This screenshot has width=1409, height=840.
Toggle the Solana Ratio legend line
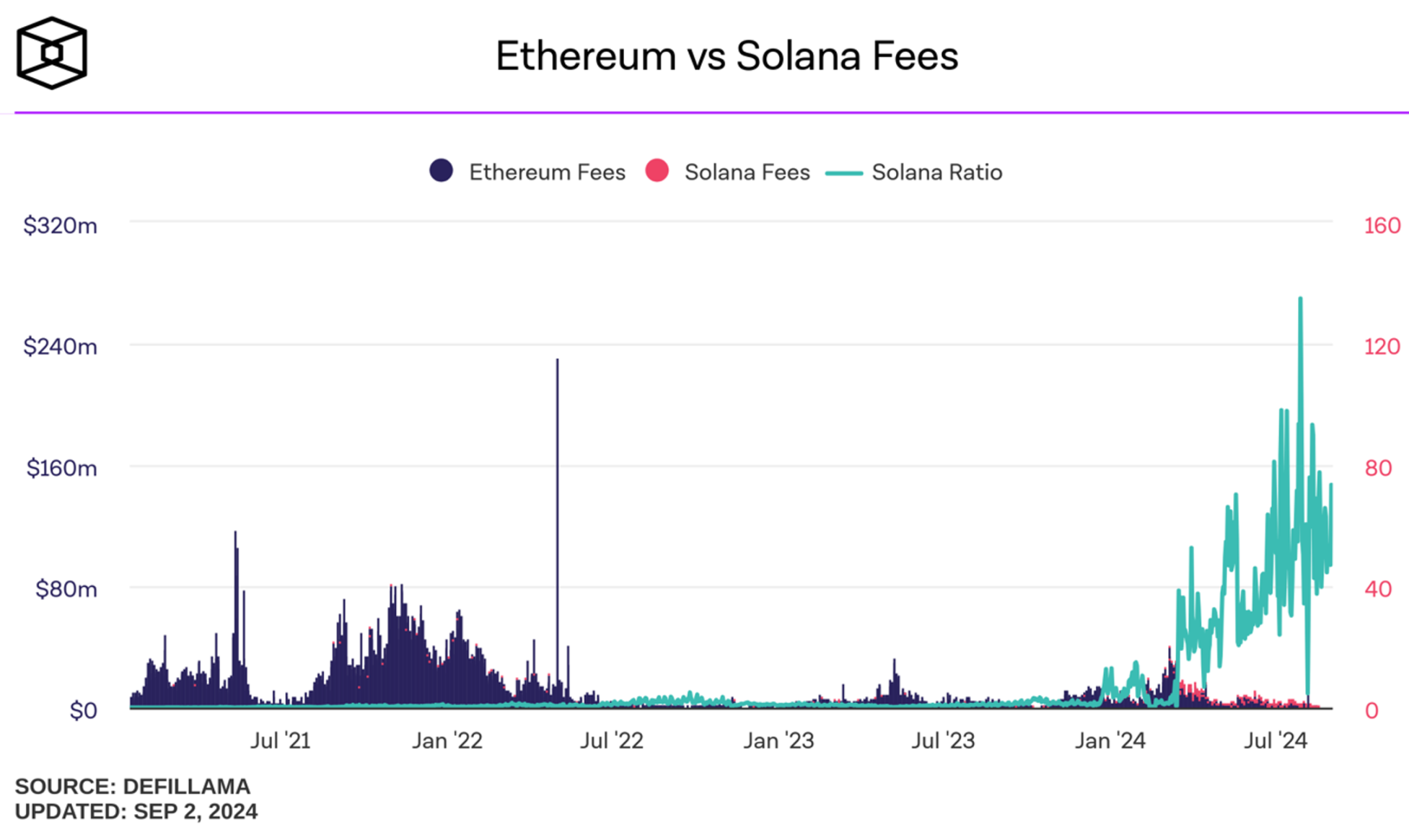click(843, 173)
